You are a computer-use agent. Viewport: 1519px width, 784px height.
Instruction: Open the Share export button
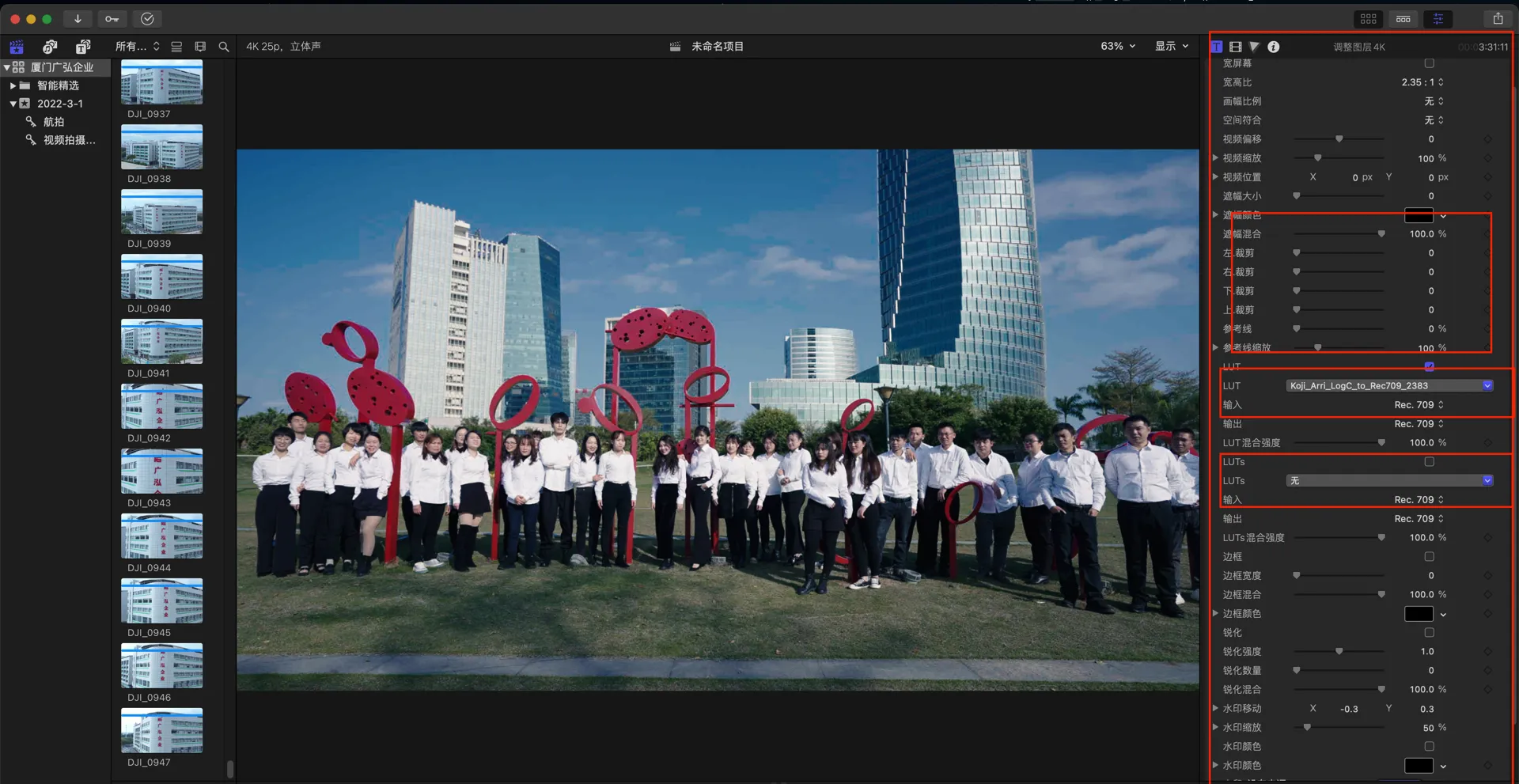click(x=1498, y=19)
